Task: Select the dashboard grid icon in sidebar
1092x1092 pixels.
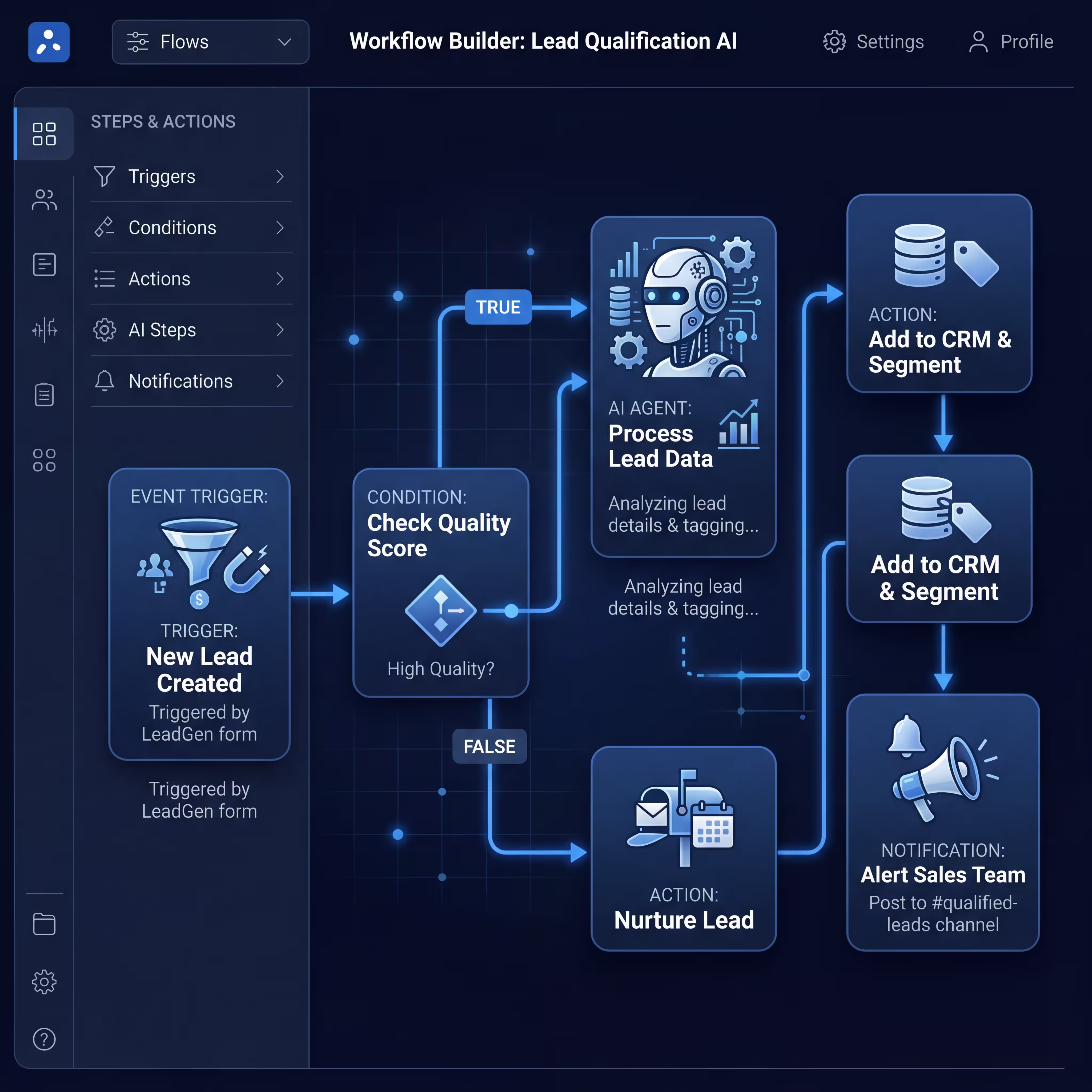Action: [x=44, y=133]
